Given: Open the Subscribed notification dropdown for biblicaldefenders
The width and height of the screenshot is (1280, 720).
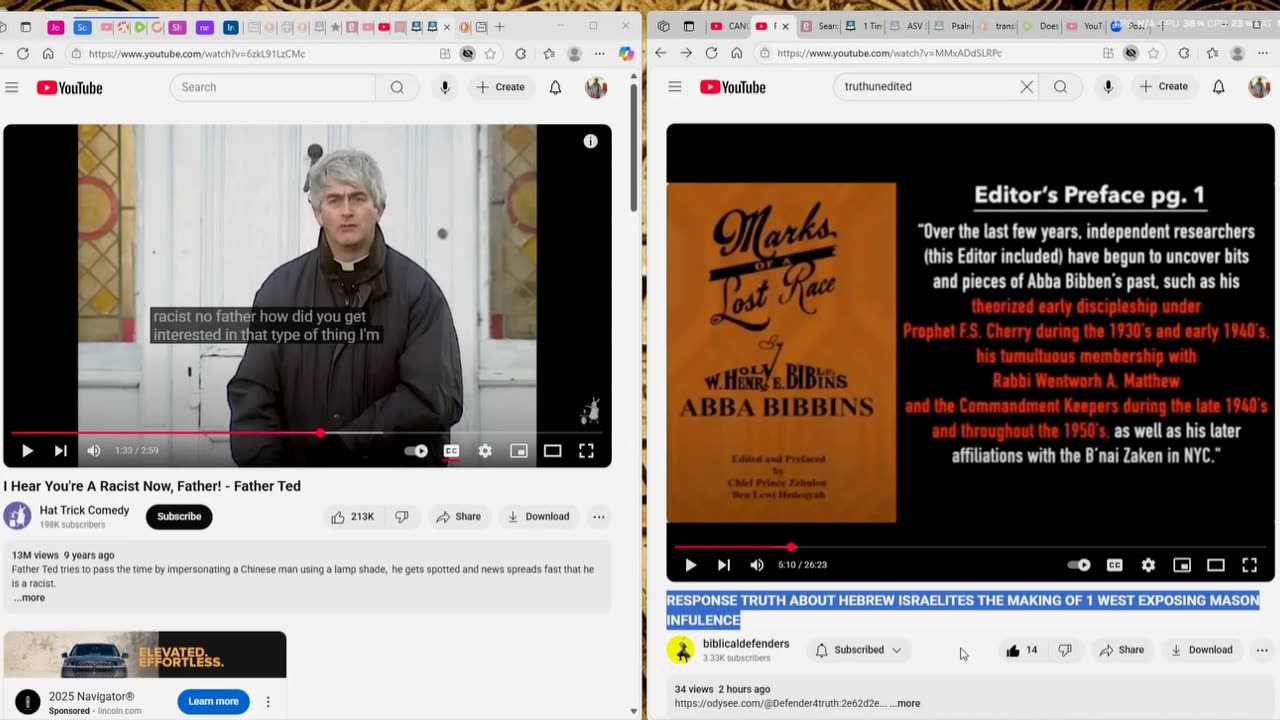Looking at the screenshot, I should pyautogui.click(x=858, y=650).
